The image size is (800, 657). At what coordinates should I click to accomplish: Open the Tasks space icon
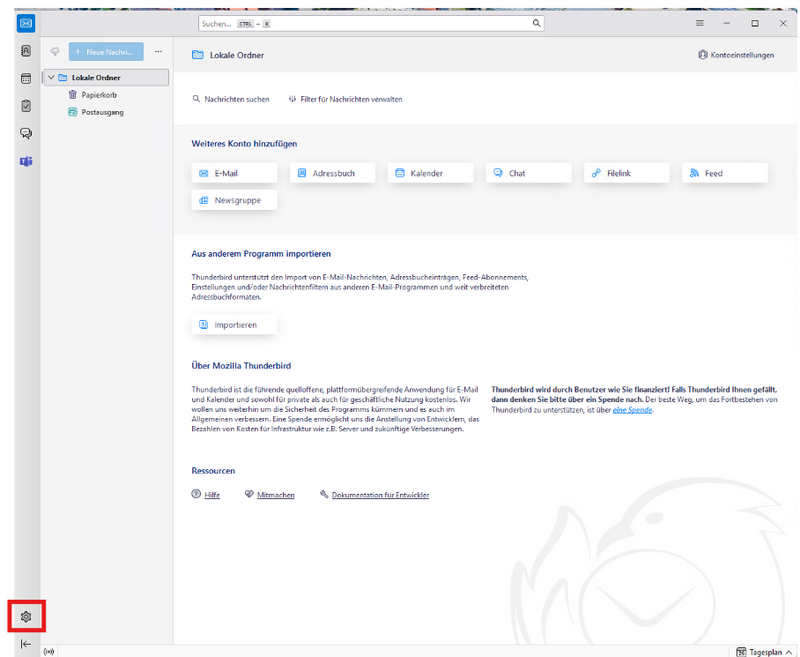click(26, 106)
